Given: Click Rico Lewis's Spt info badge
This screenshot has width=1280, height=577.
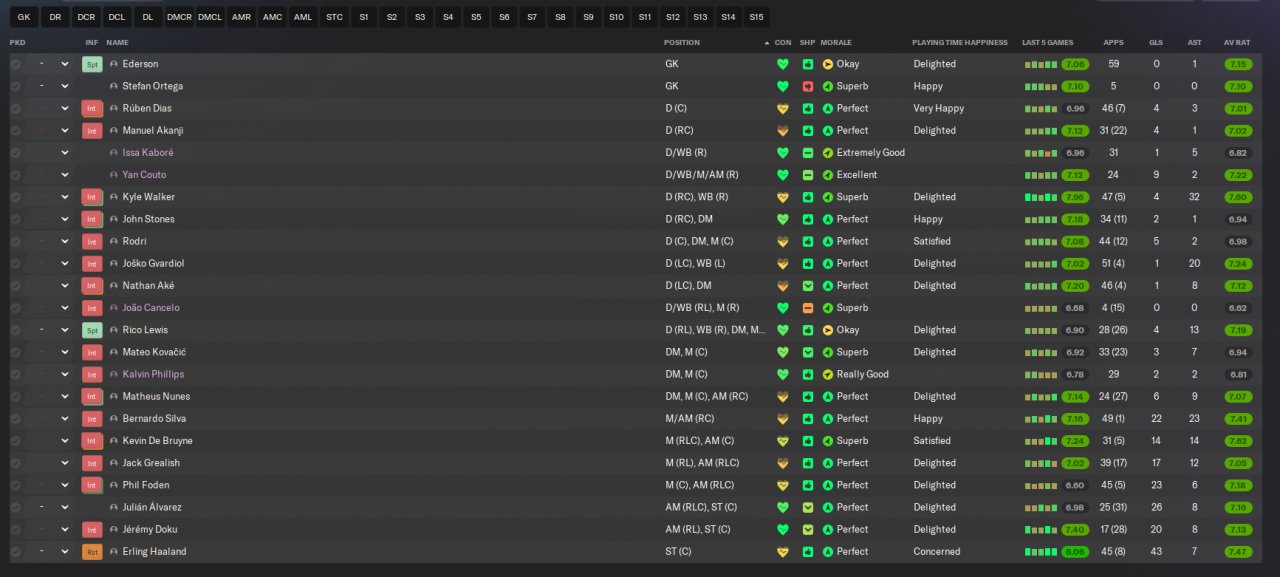Looking at the screenshot, I should (x=92, y=330).
